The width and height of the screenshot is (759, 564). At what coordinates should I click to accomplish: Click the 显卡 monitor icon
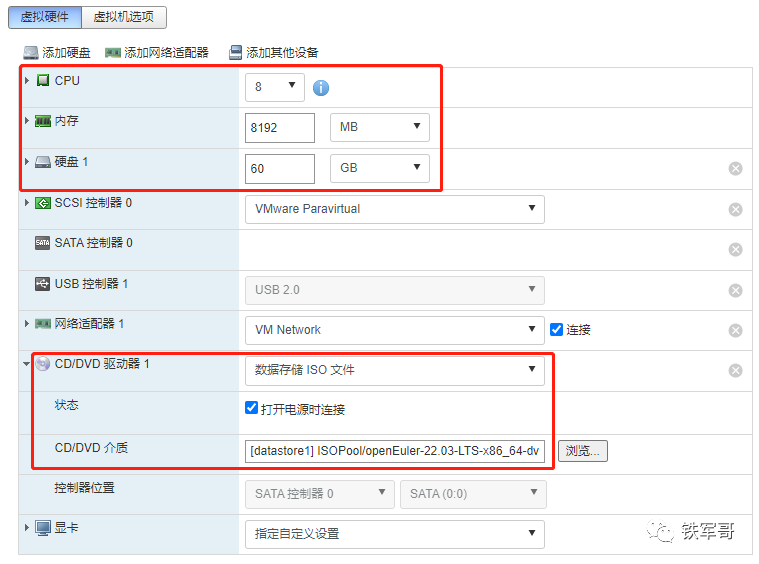pyautogui.click(x=43, y=528)
